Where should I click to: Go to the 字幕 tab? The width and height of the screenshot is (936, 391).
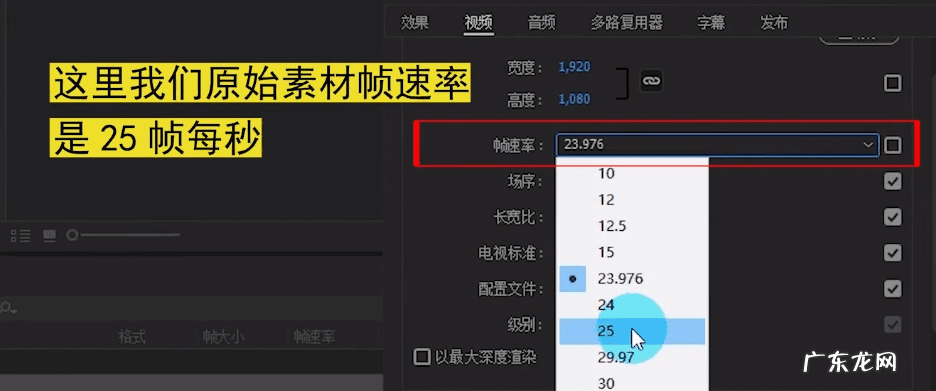711,23
